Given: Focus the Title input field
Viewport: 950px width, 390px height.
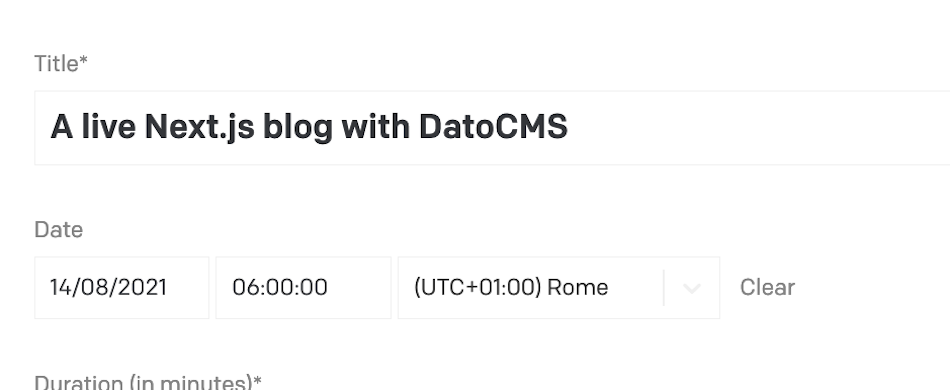Looking at the screenshot, I should 492,128.
